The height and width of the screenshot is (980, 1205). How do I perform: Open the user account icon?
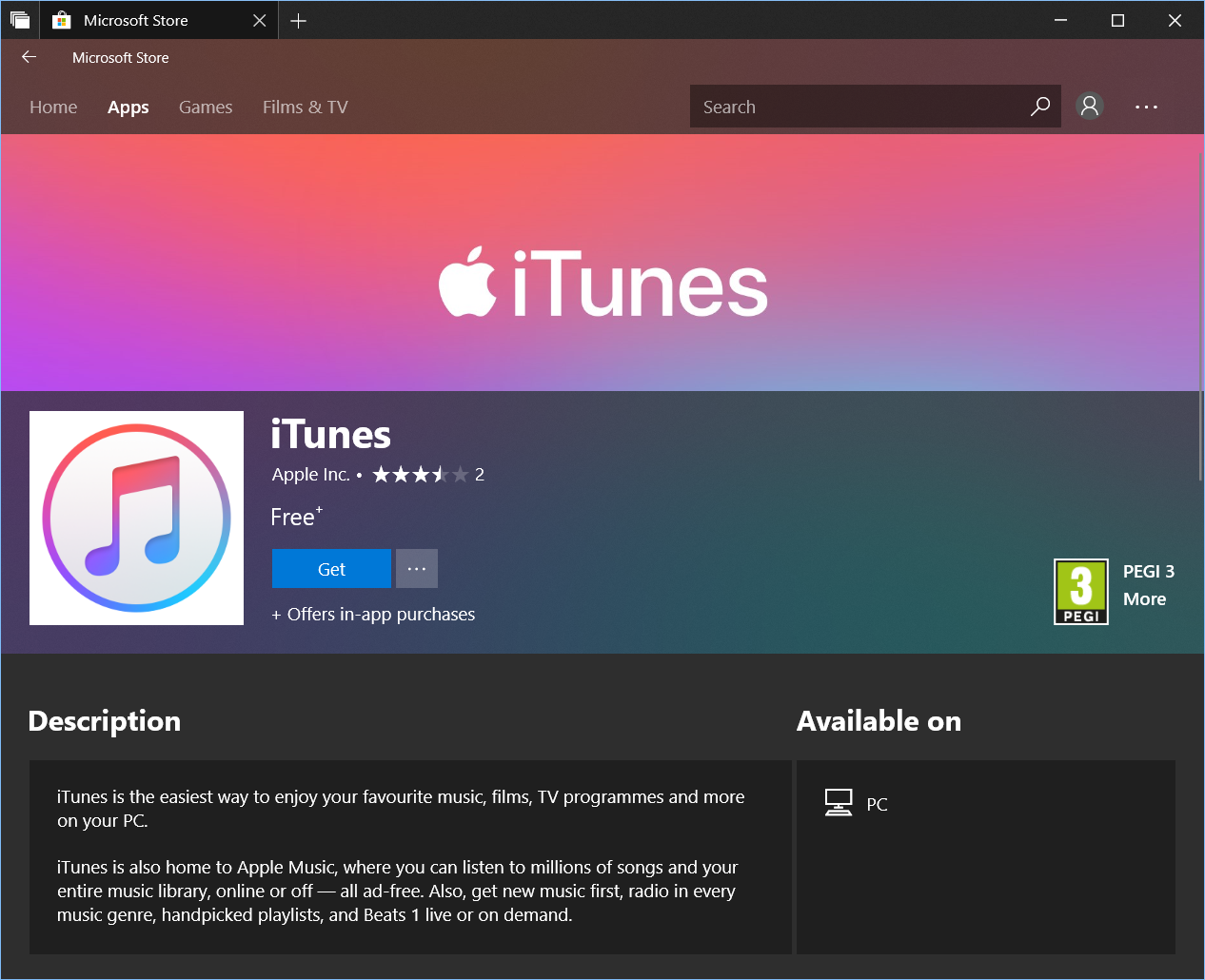(1090, 106)
